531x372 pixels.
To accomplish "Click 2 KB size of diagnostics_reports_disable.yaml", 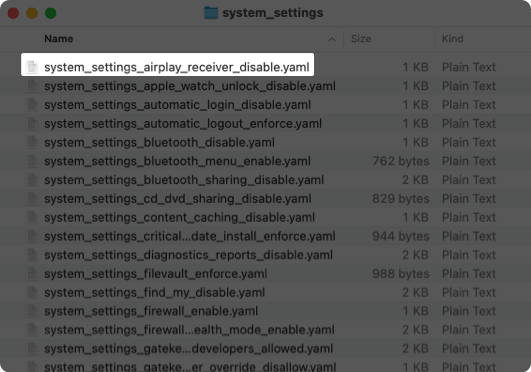I will [415, 255].
